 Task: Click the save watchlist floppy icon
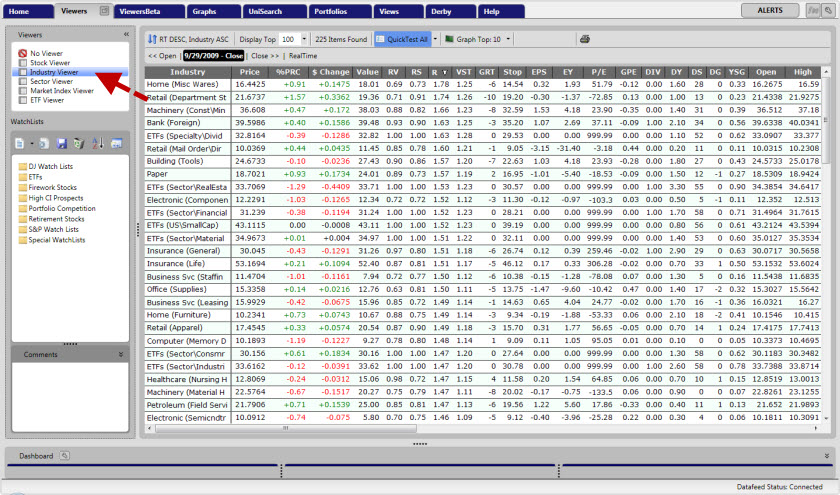click(x=62, y=145)
